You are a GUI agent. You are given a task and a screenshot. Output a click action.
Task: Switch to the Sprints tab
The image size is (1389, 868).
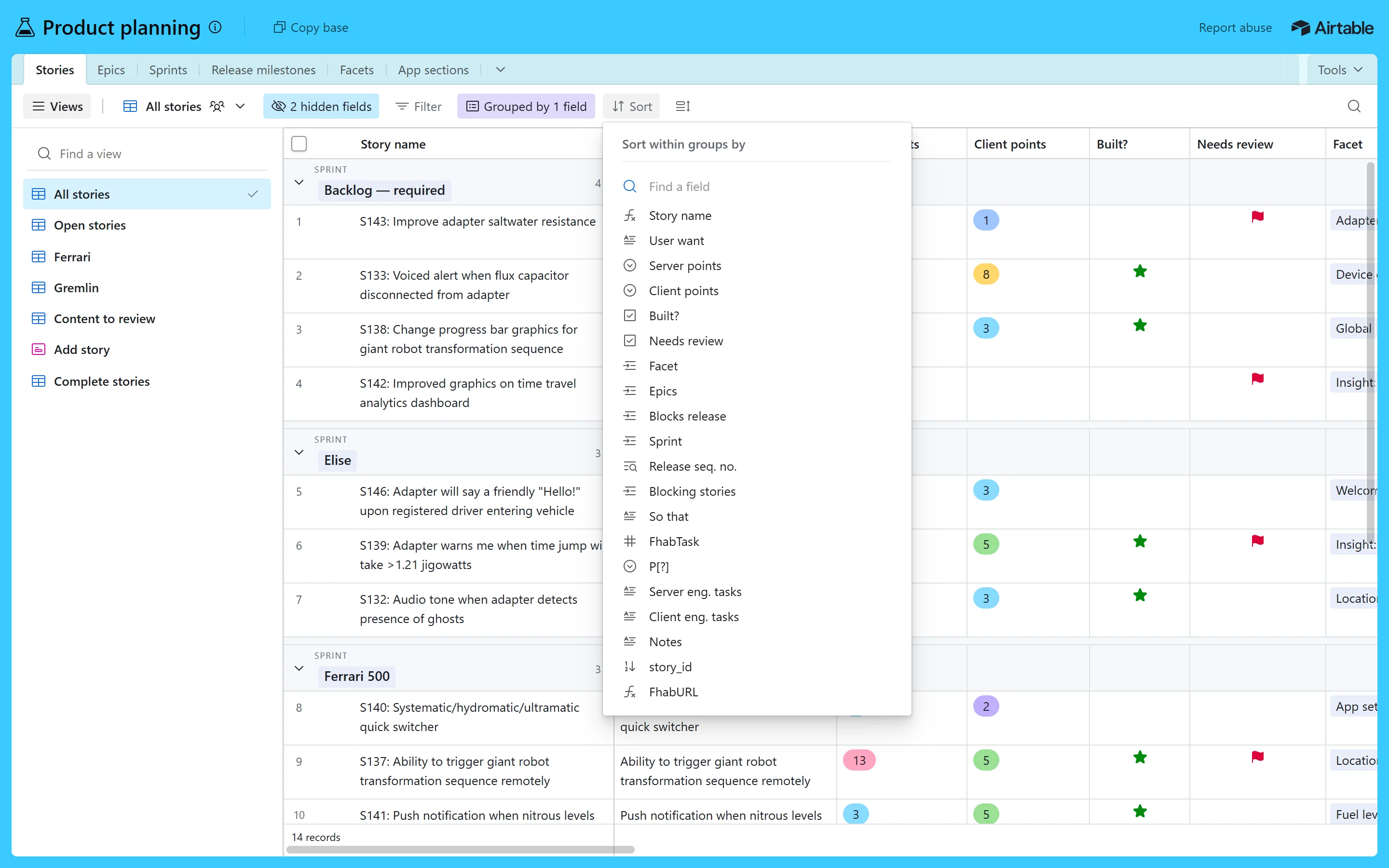click(168, 69)
